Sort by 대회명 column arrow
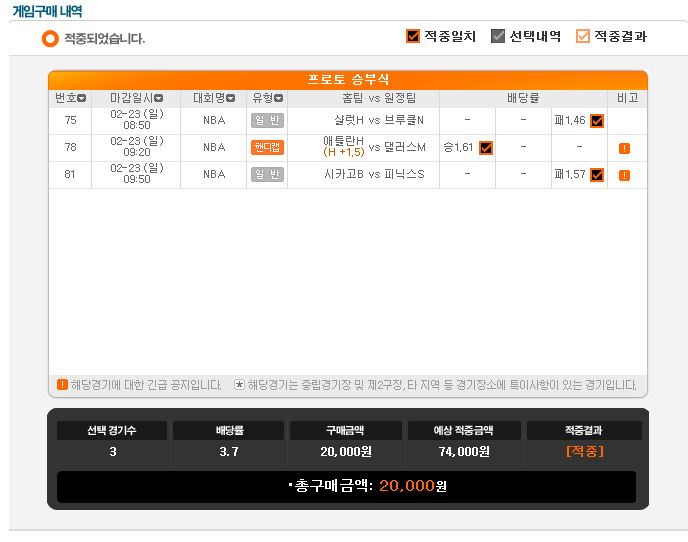 (230, 98)
